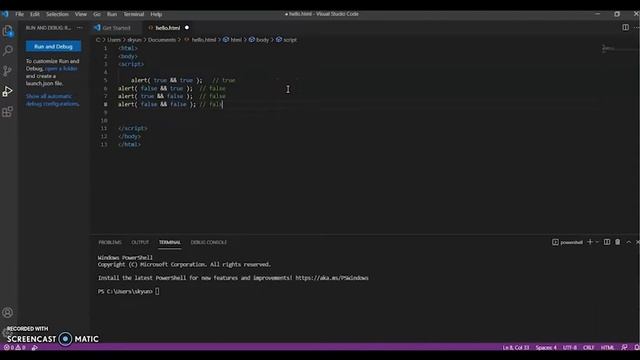Open the Search view in activity bar
640x360 pixels.
click(x=8, y=51)
